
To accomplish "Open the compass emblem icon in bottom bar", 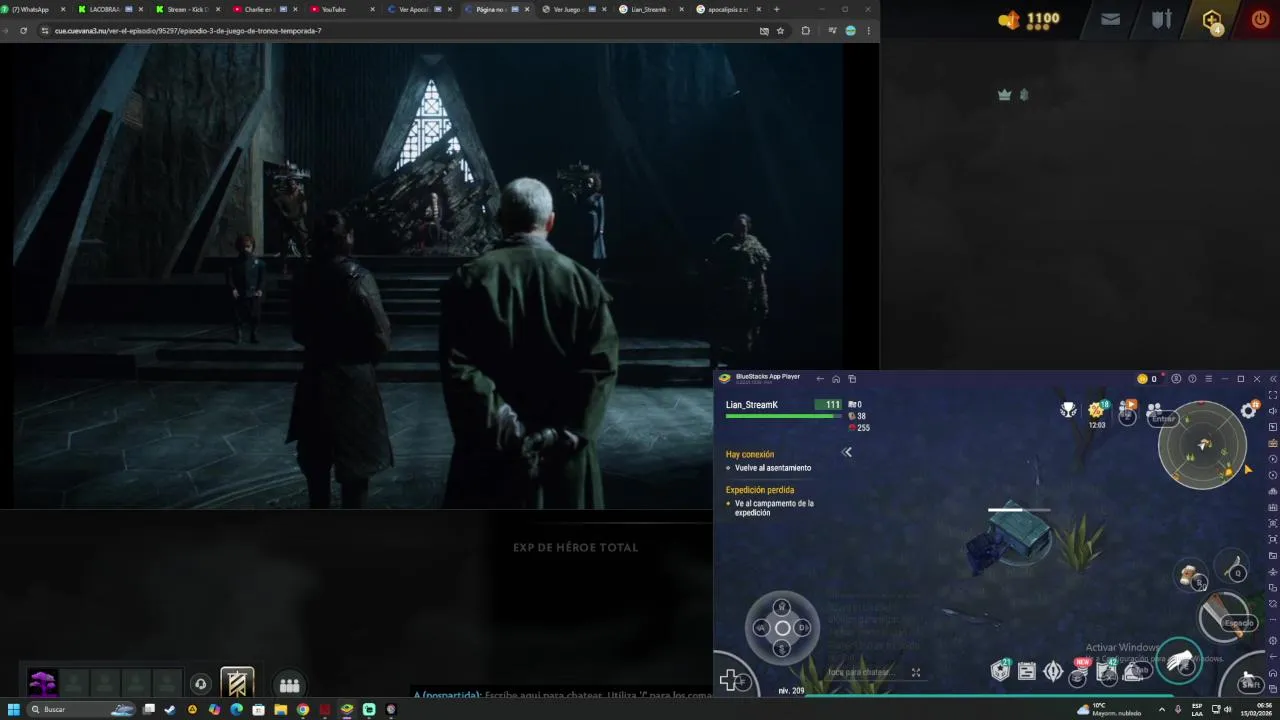I will pos(1053,672).
